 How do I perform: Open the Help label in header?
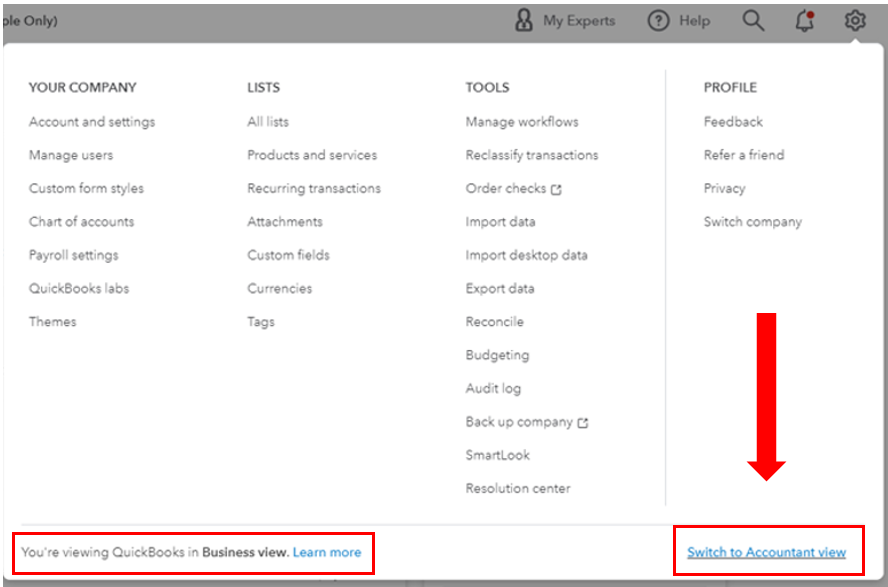pos(694,21)
